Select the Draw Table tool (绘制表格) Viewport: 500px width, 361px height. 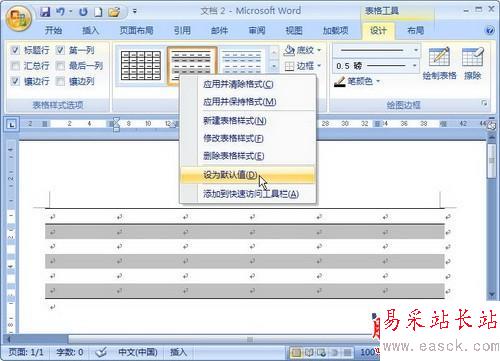[439, 63]
